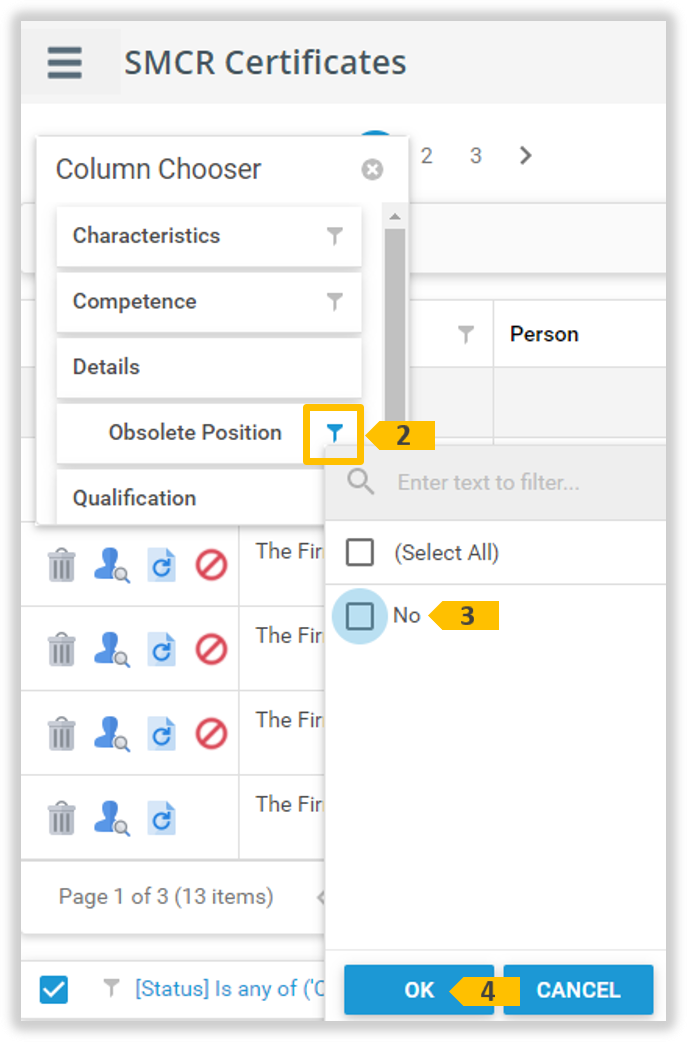Click red prohibit icon in first row
The image size is (687, 1042).
coord(211,566)
